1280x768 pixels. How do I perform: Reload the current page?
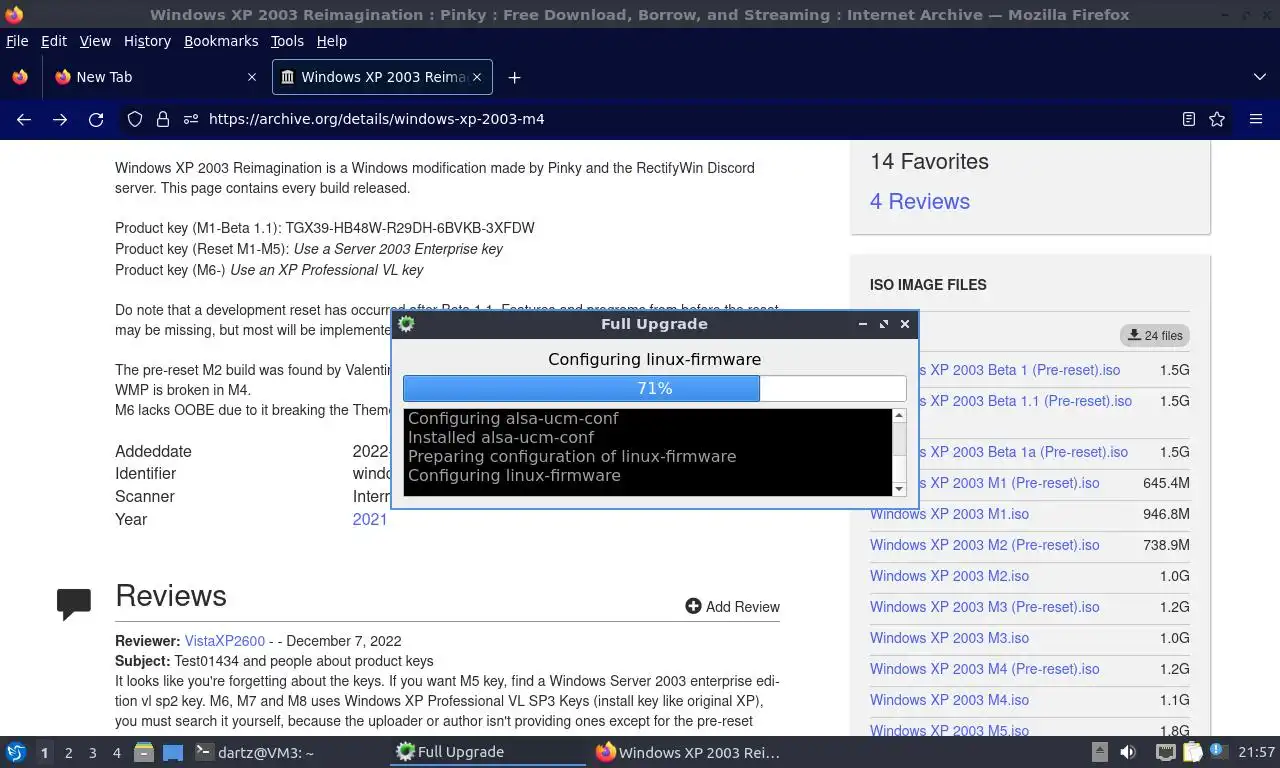96,119
